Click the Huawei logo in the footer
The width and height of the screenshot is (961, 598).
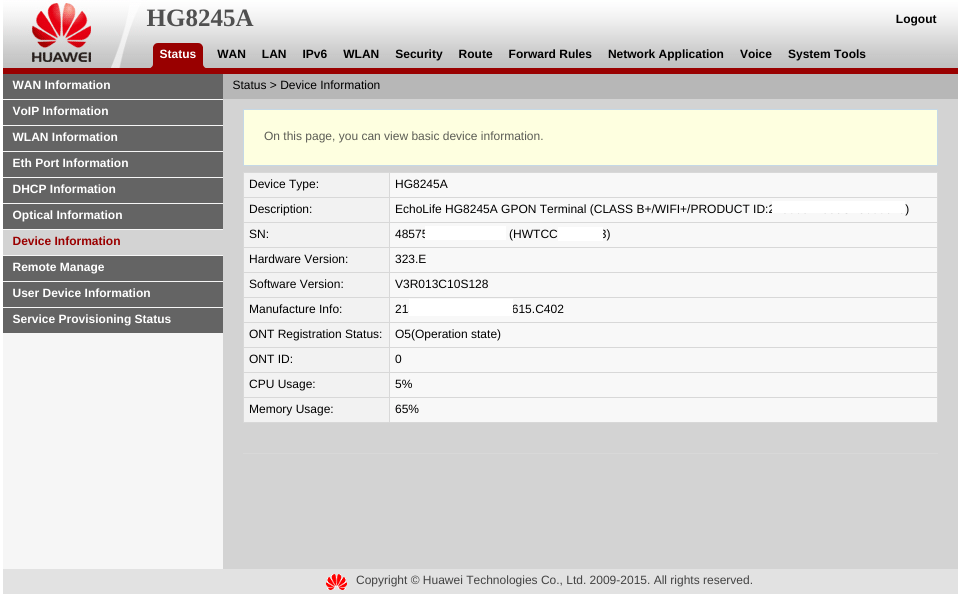(x=336, y=581)
